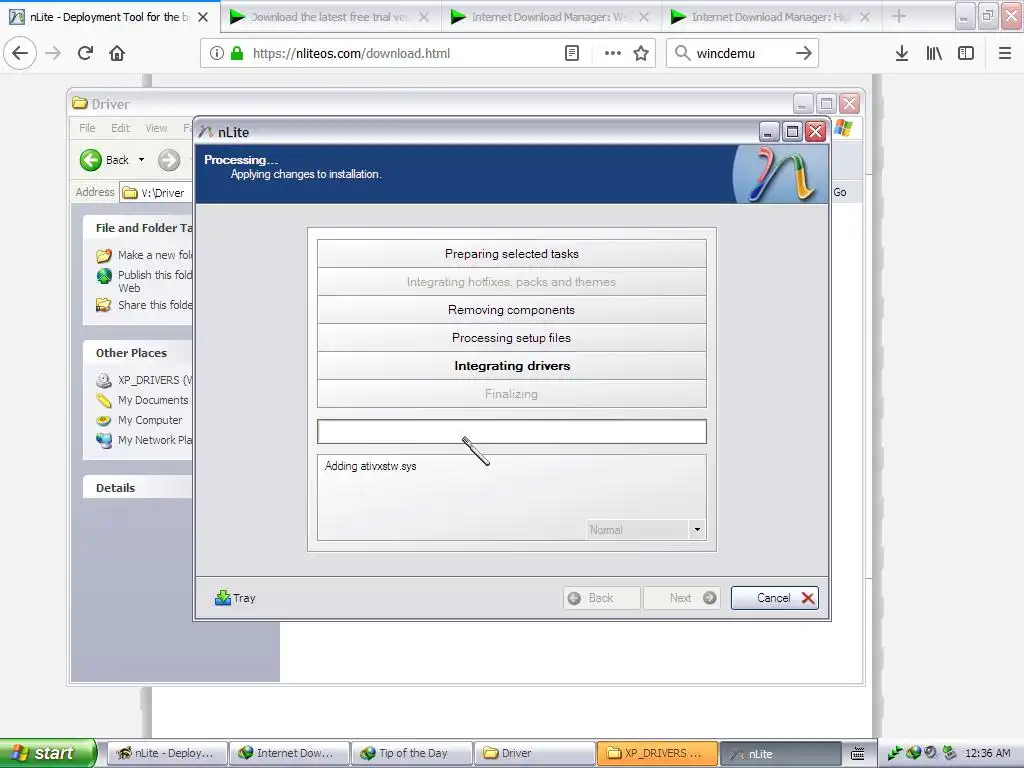Bookmark this page with the star
Viewport: 1024px width, 768px height.
tap(641, 54)
